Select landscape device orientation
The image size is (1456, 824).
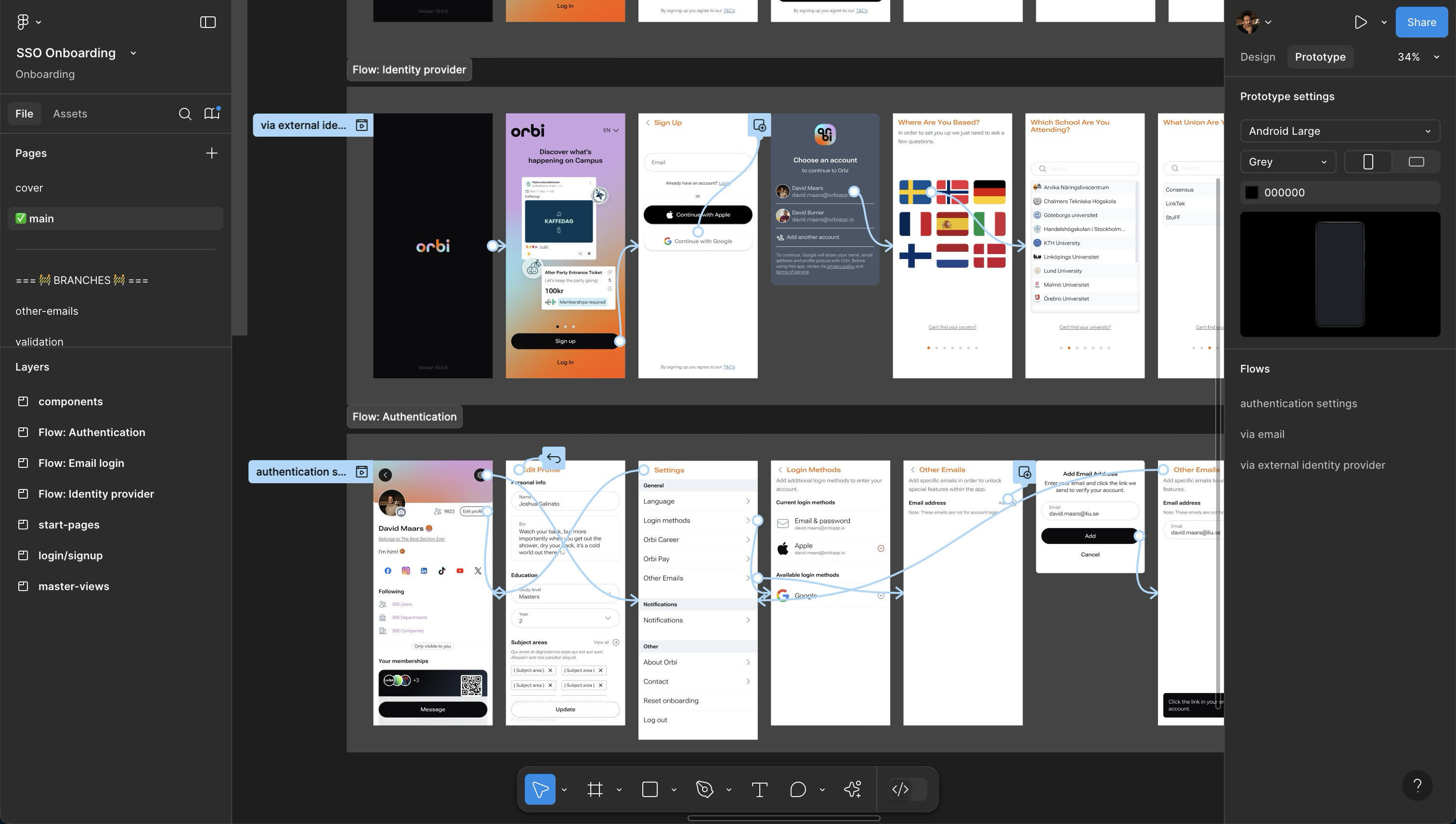pyautogui.click(x=1416, y=162)
